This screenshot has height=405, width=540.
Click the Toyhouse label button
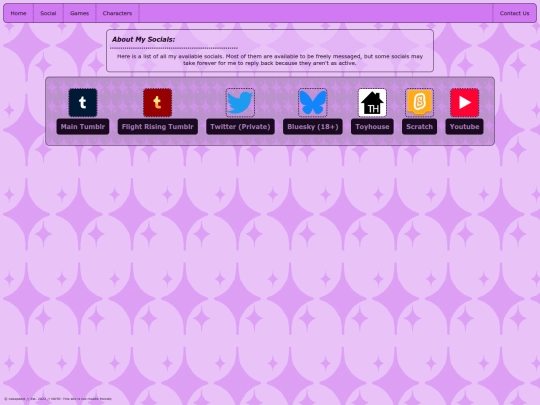click(x=372, y=127)
